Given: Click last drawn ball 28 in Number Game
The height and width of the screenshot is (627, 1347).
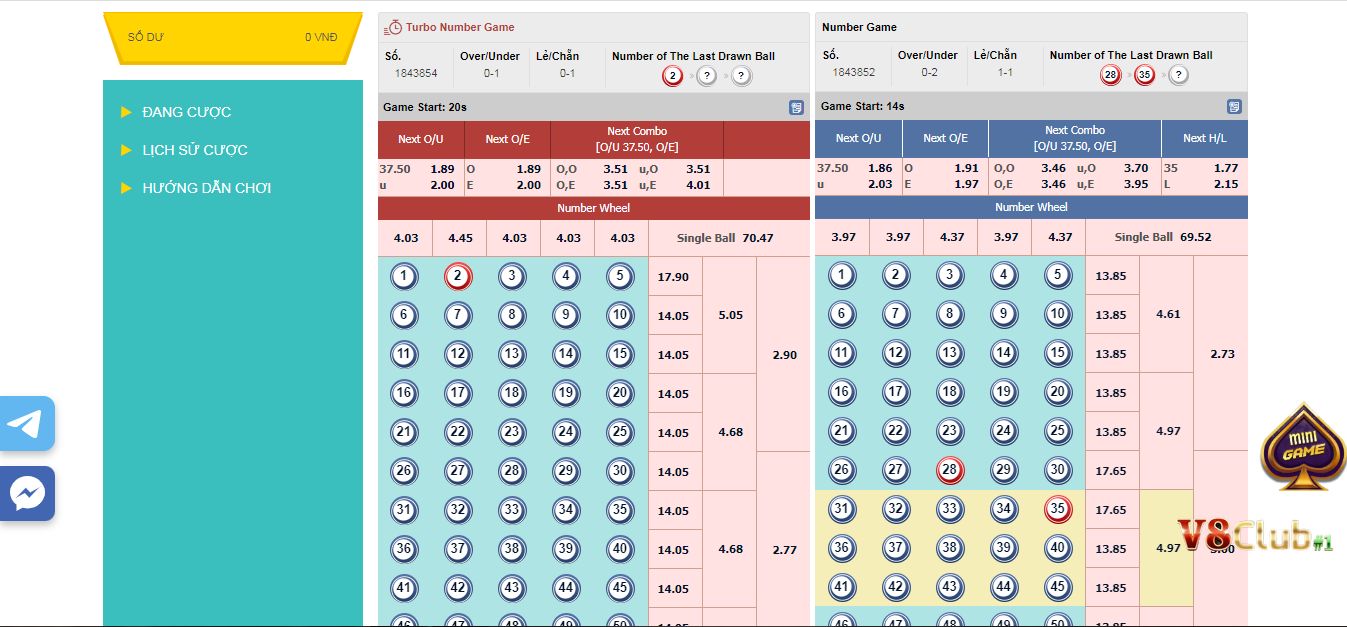Looking at the screenshot, I should point(1110,75).
